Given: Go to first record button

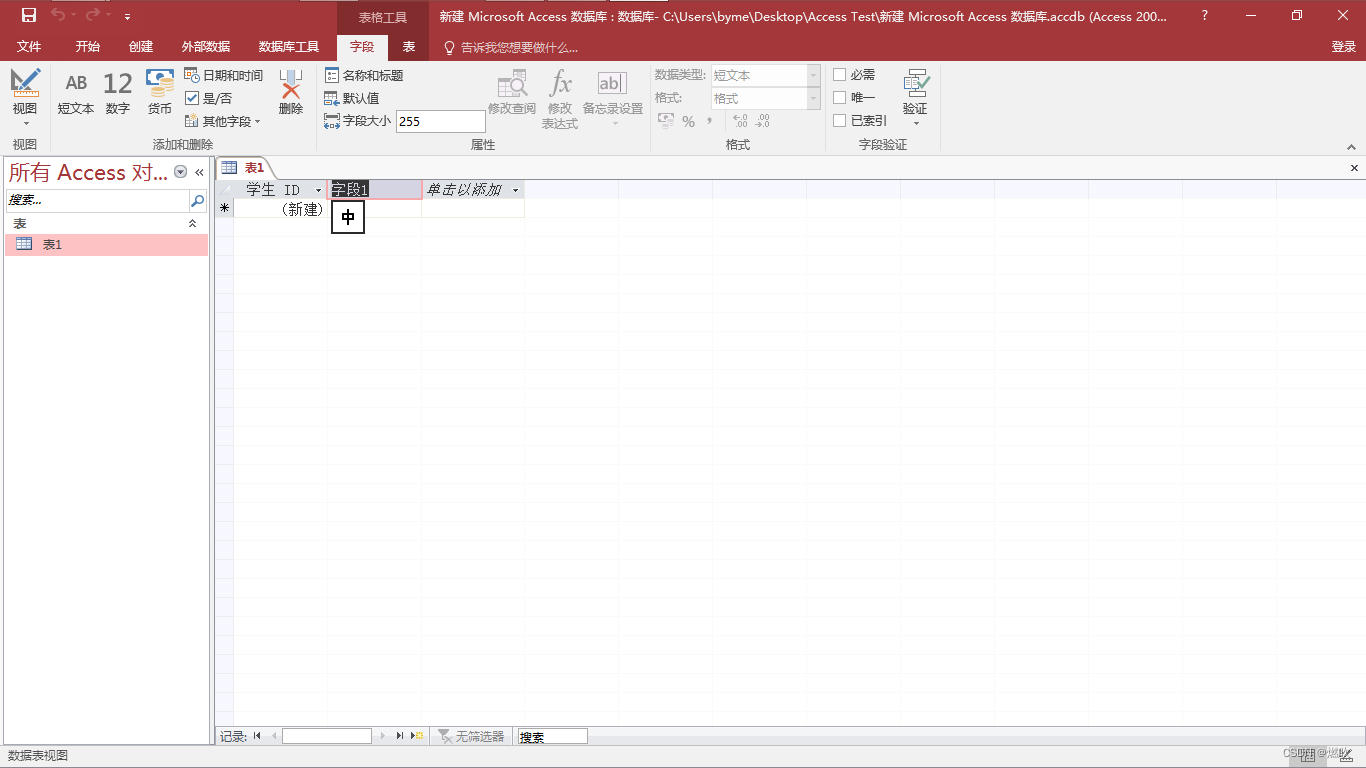Looking at the screenshot, I should [x=257, y=736].
